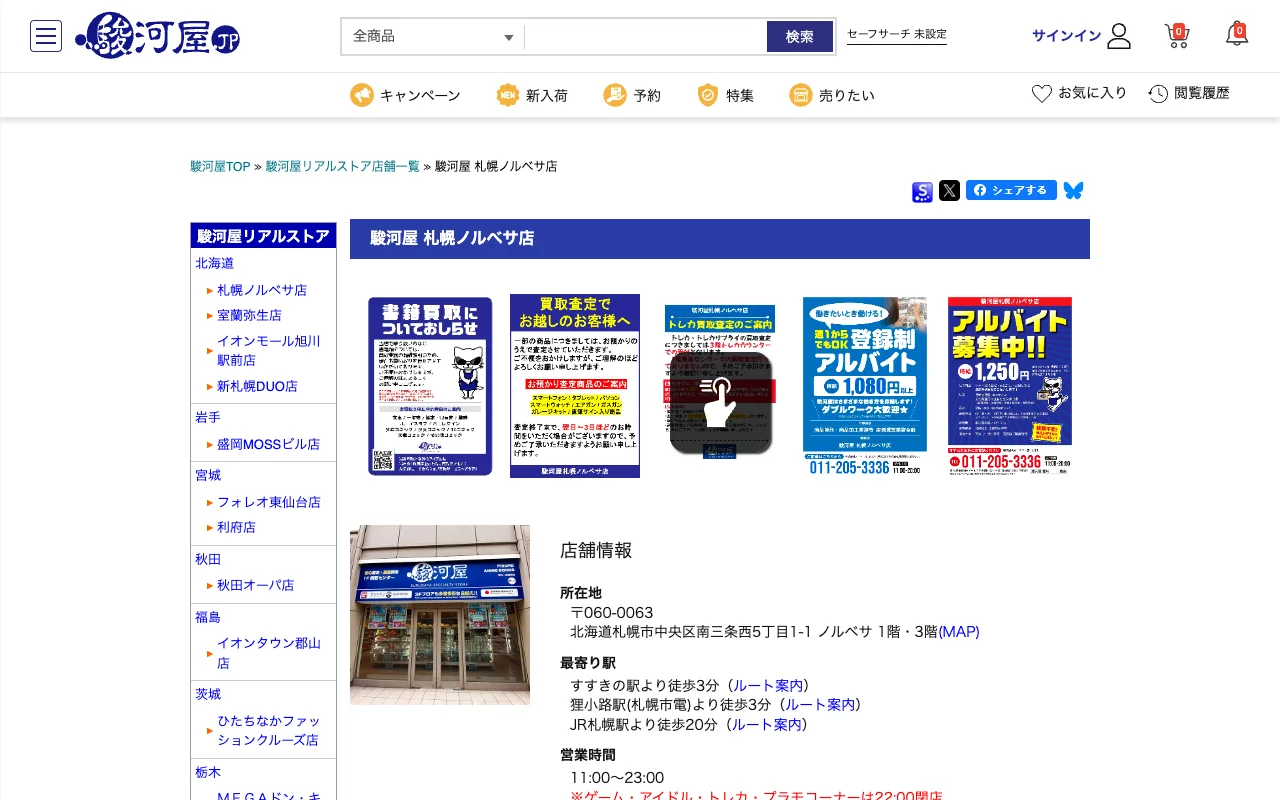Share on Bluesky butterfly icon

(1073, 190)
